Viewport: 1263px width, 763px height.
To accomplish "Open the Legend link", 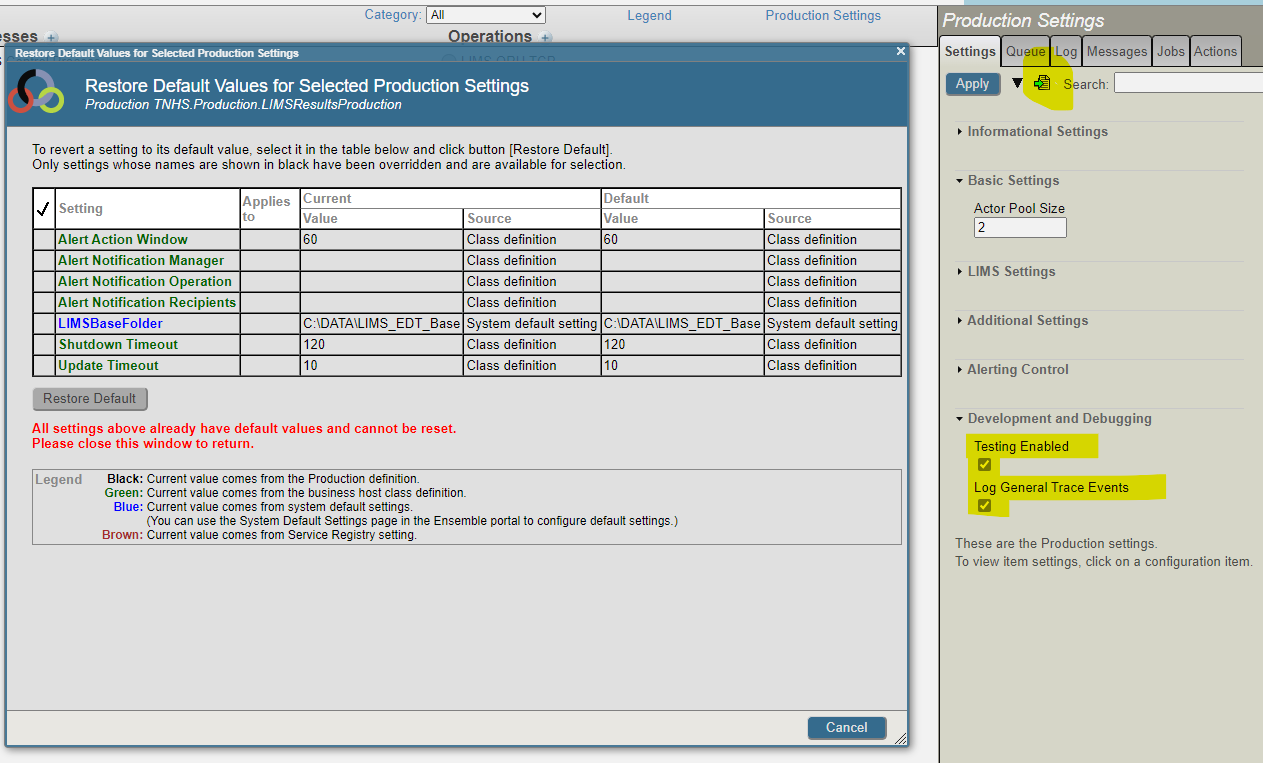I will click(x=650, y=15).
